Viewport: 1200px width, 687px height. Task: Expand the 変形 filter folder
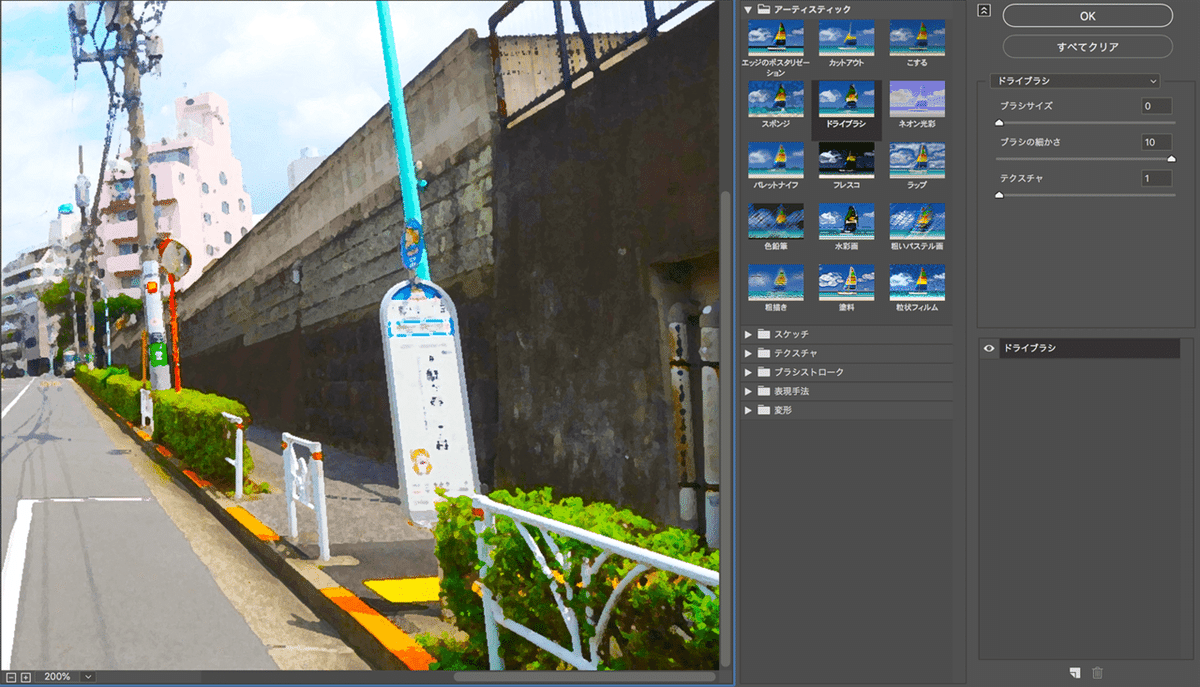747,410
